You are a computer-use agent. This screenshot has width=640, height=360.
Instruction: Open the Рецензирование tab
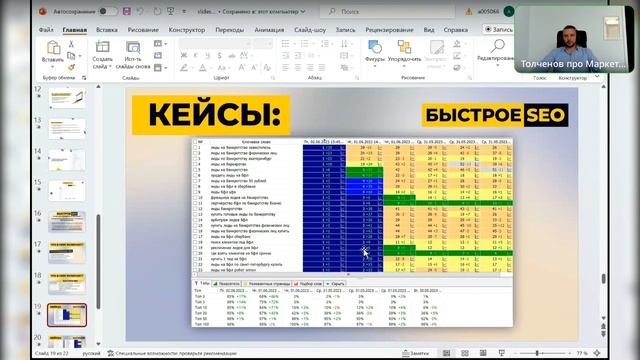coord(389,30)
